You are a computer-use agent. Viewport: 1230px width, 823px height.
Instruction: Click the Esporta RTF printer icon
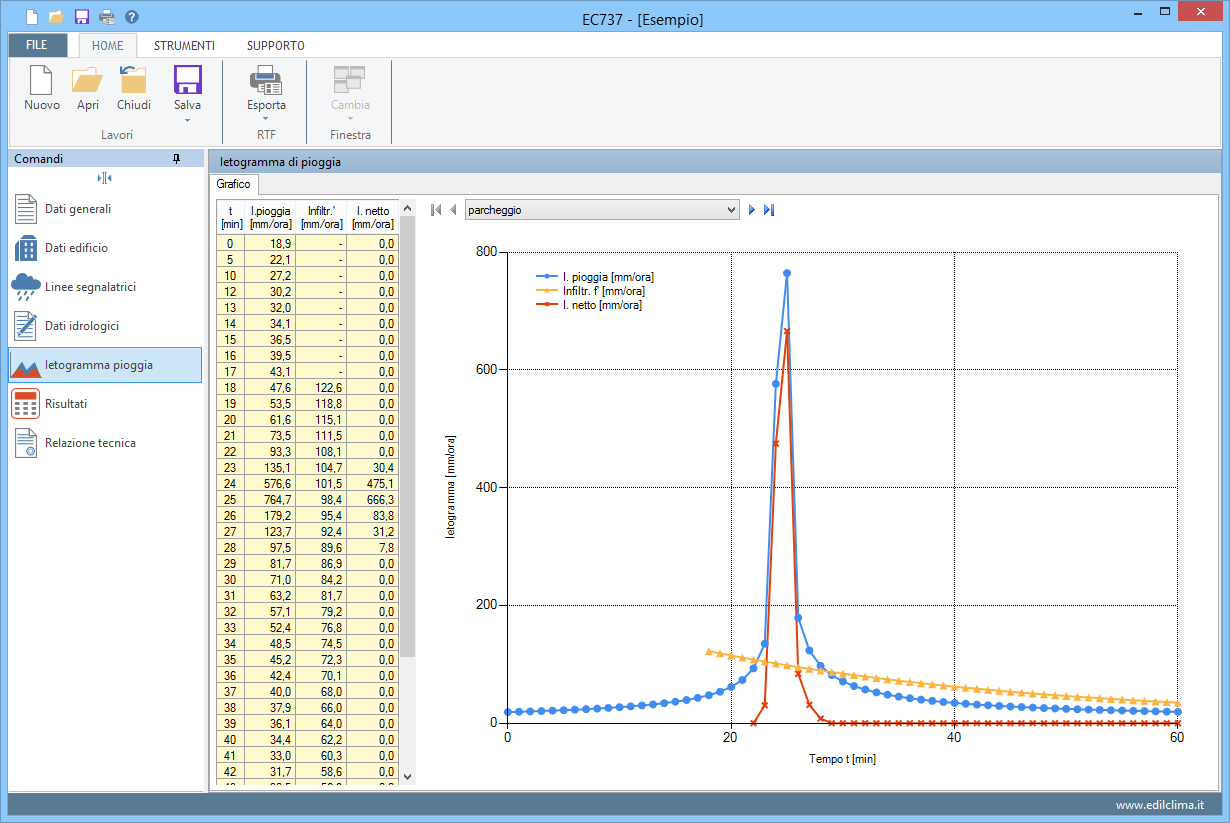coord(266,80)
